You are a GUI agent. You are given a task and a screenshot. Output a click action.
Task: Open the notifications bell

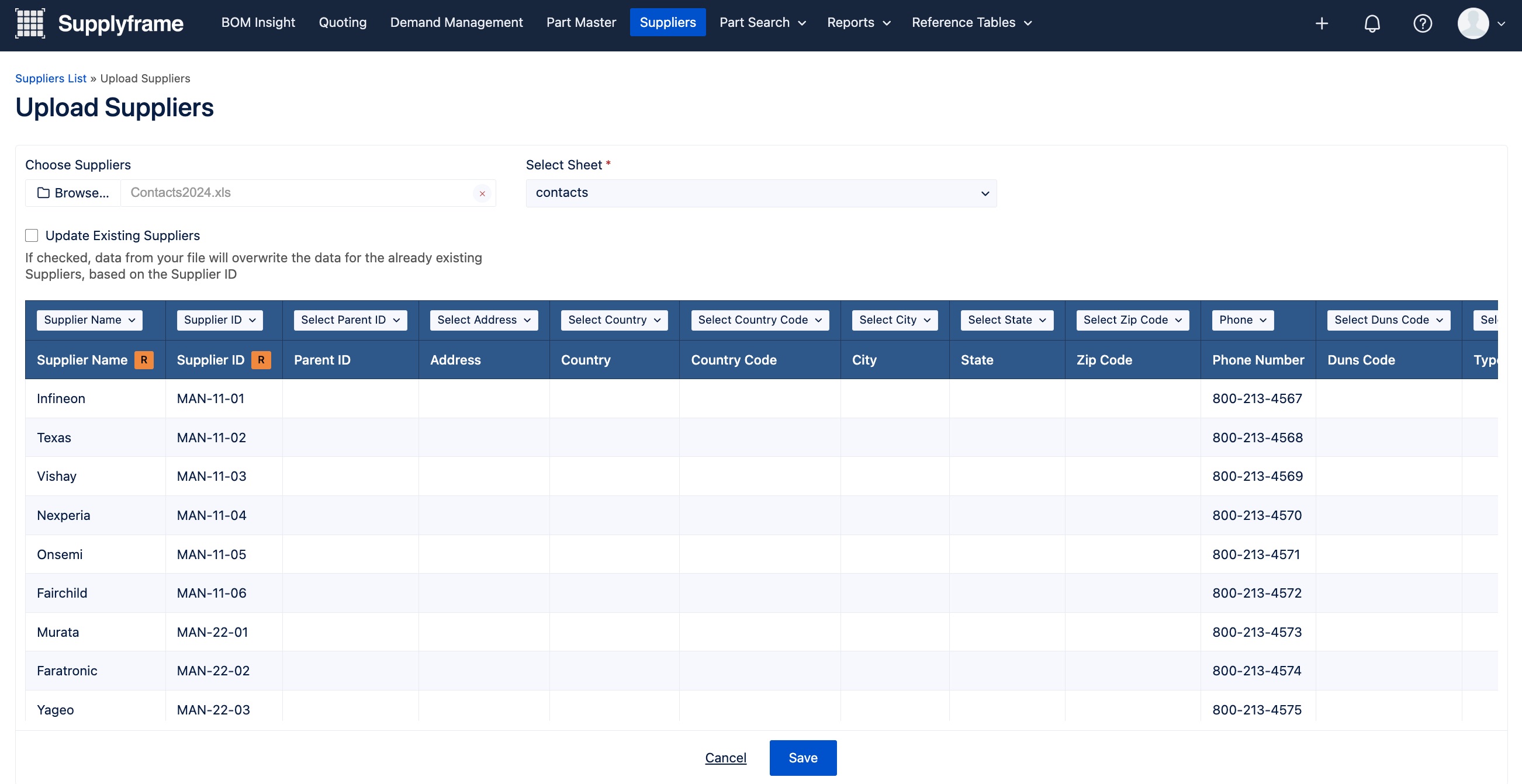(x=1372, y=23)
